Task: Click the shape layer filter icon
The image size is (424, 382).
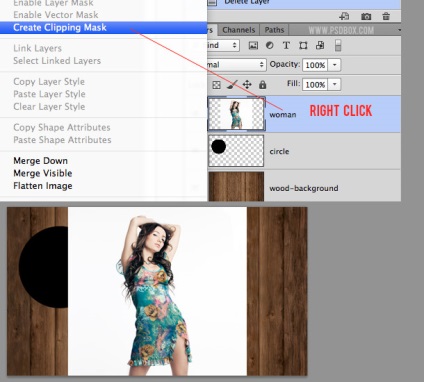Action: click(303, 45)
